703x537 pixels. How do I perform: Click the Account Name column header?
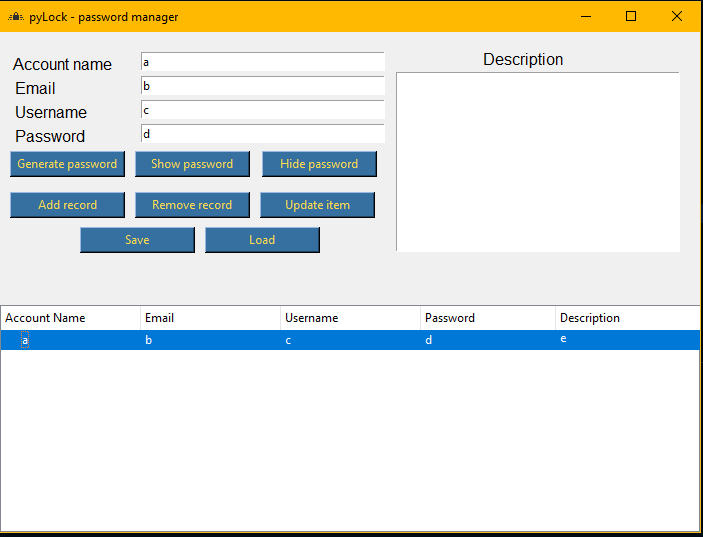point(70,318)
